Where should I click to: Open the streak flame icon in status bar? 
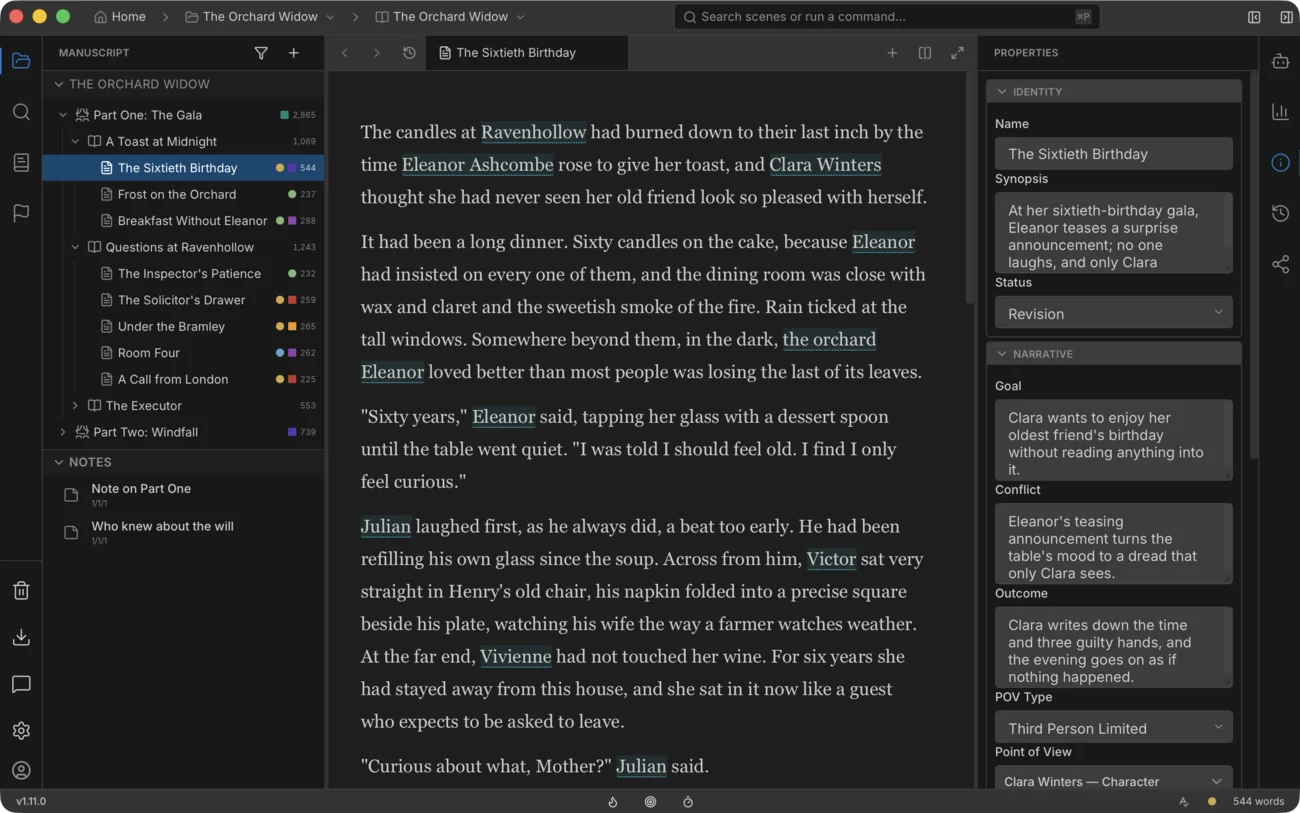click(x=613, y=802)
